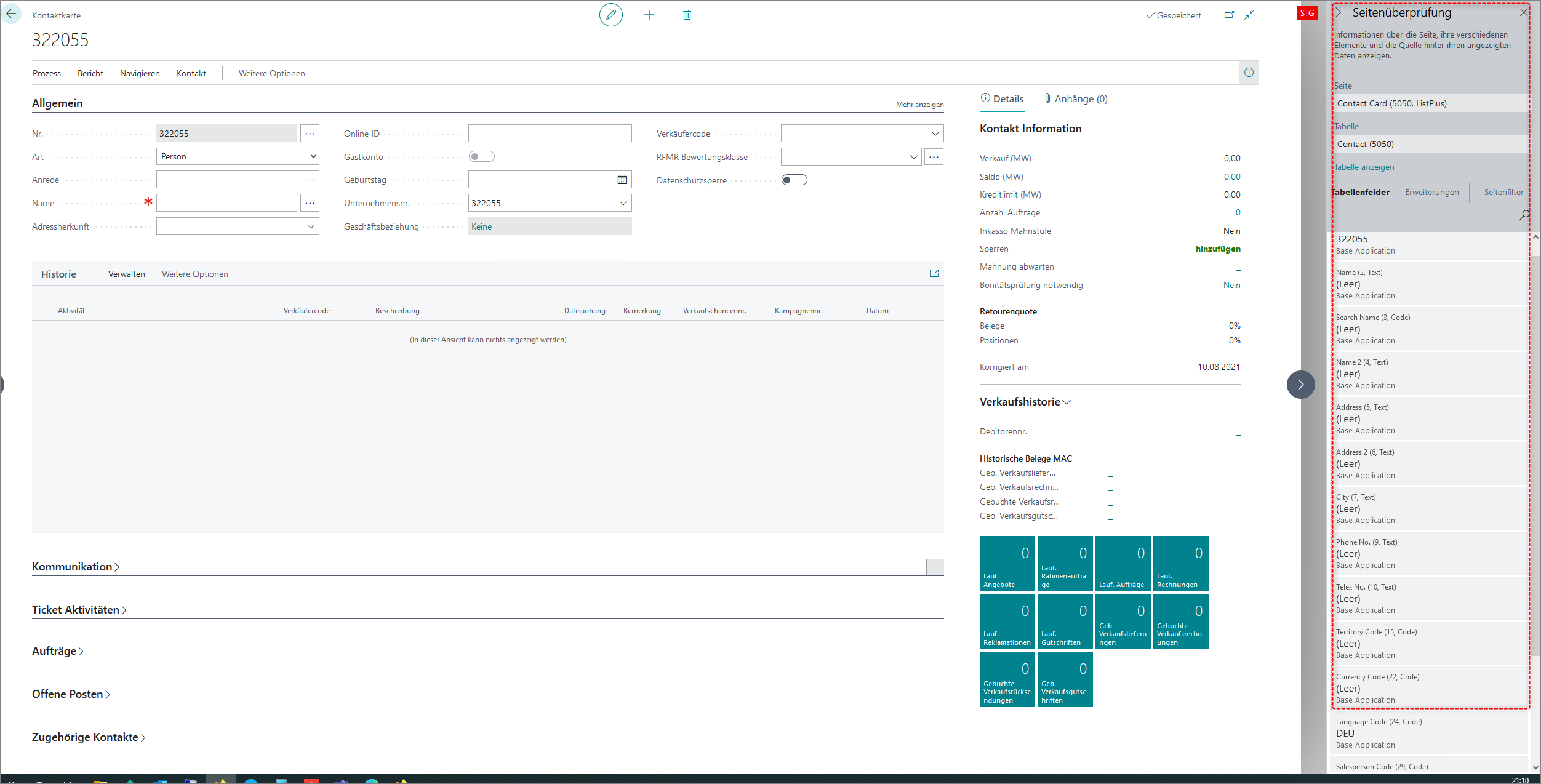1541x784 pixels.
Task: Open the Geburtstag calendar picker
Action: pos(622,180)
